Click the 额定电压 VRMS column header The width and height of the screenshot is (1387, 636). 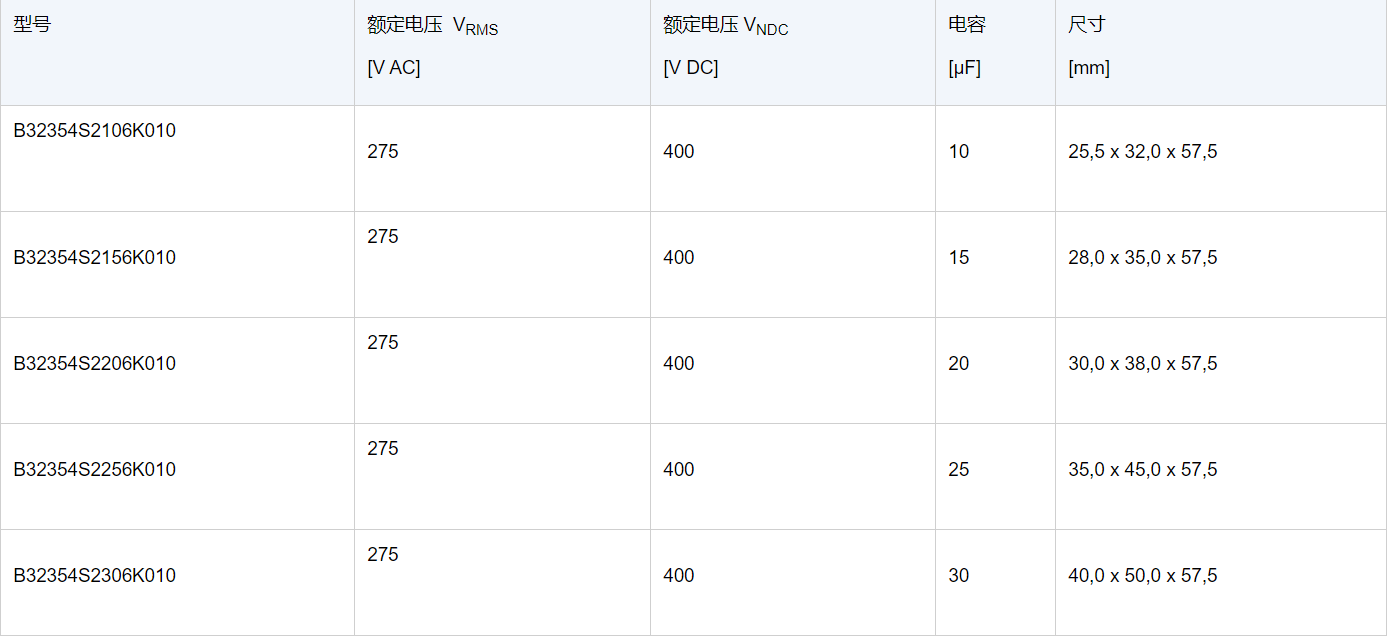point(432,27)
